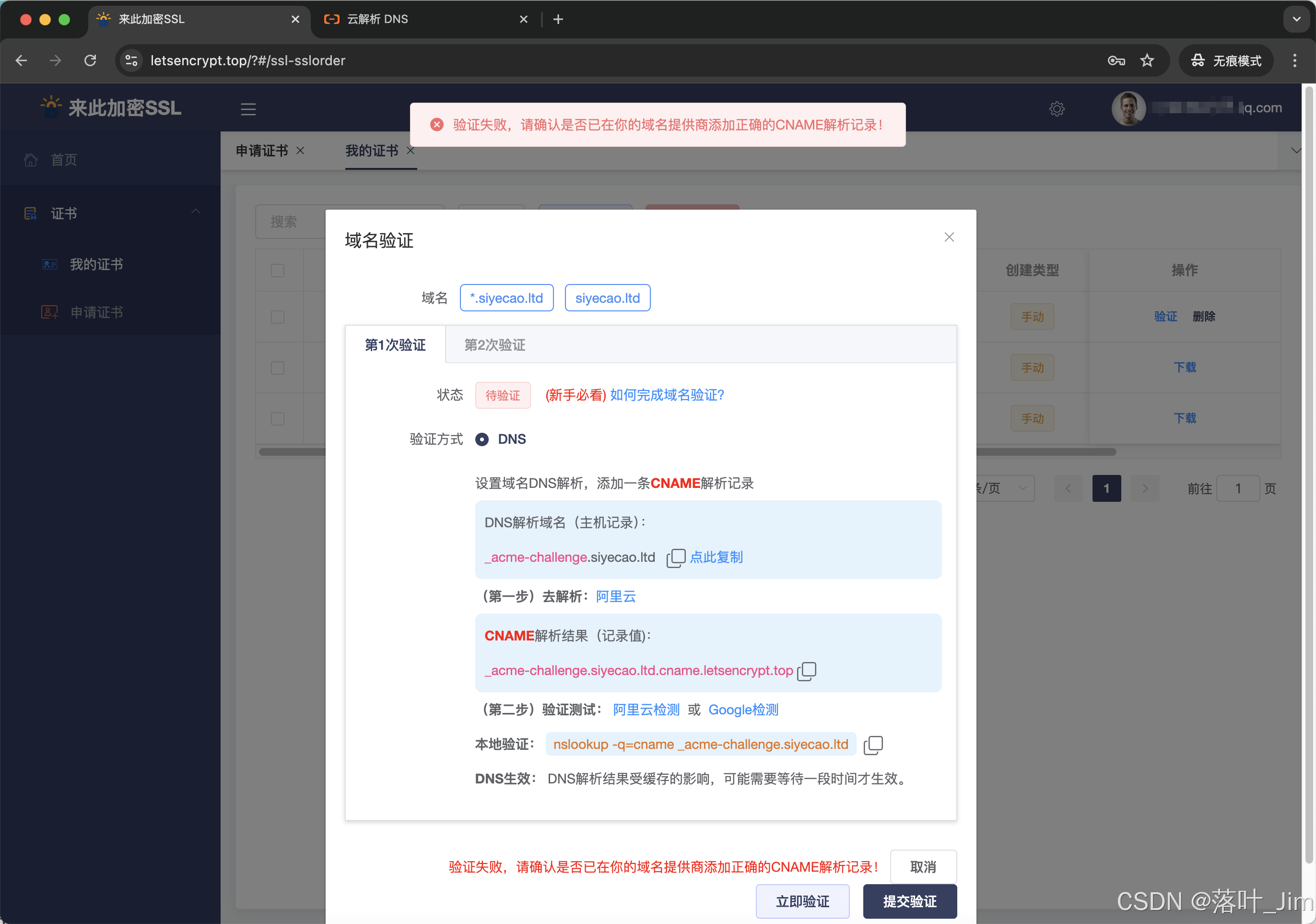
Task: Reload the page in the browser
Action: tap(90, 61)
